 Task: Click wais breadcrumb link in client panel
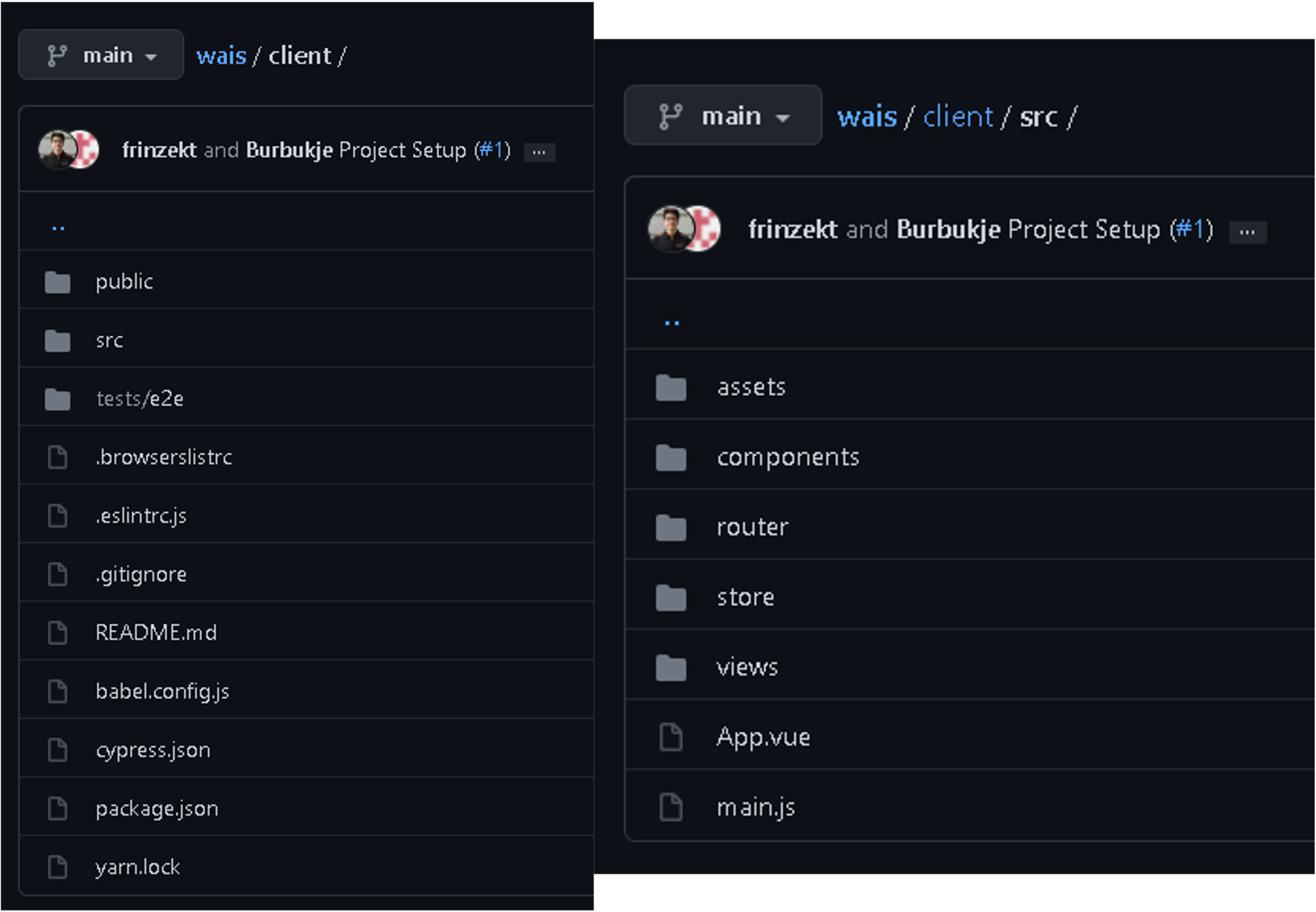(221, 56)
